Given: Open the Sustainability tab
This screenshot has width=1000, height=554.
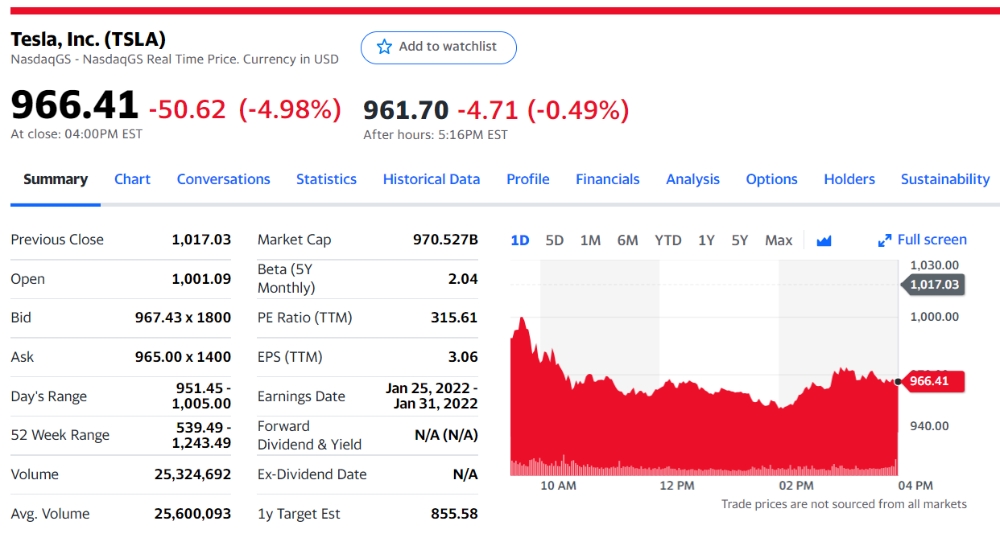Looking at the screenshot, I should (x=945, y=179).
